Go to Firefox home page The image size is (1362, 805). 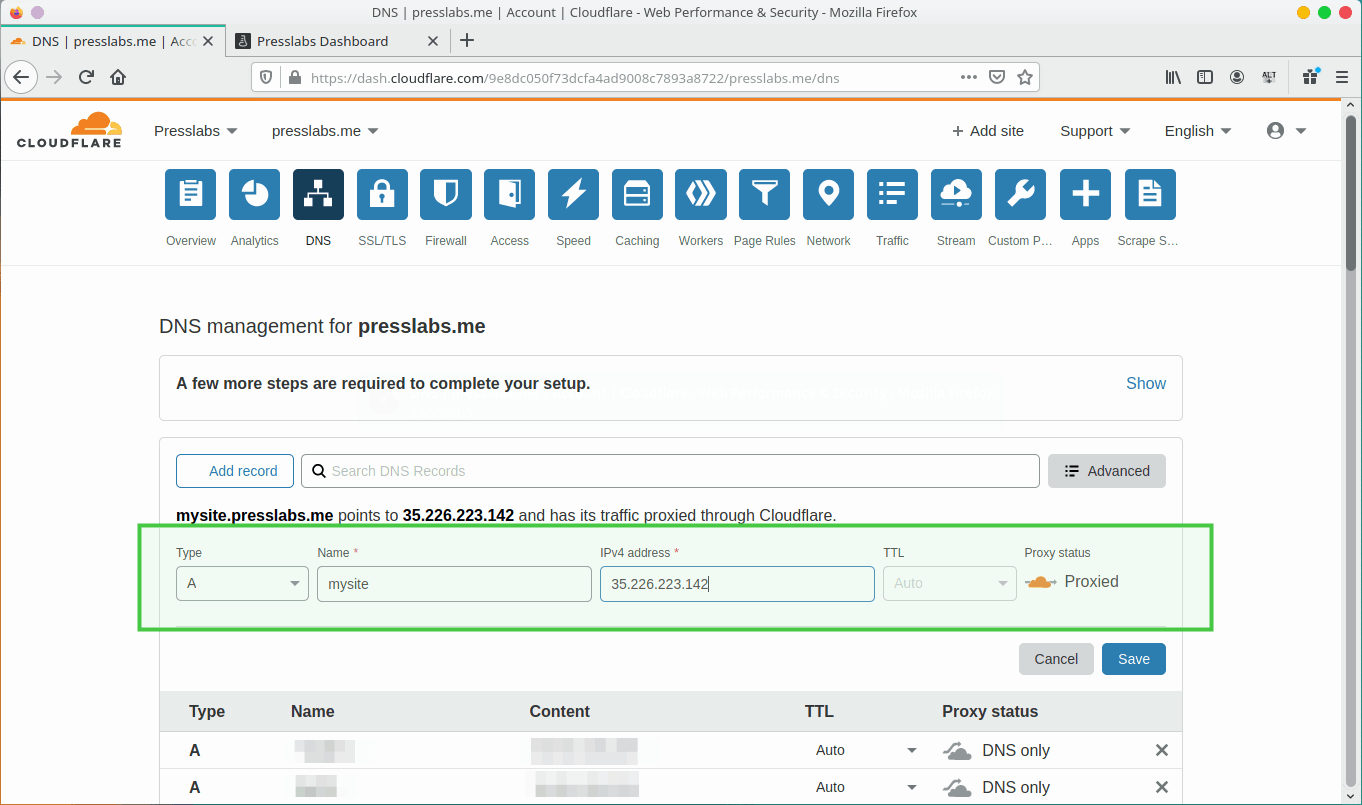[x=118, y=77]
